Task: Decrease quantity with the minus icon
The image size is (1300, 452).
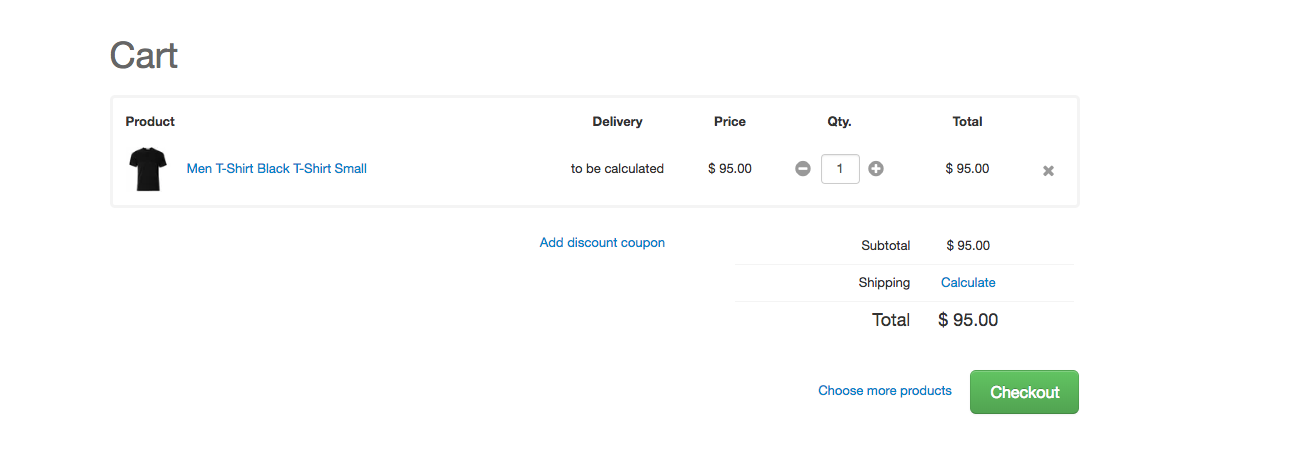Action: (x=803, y=169)
